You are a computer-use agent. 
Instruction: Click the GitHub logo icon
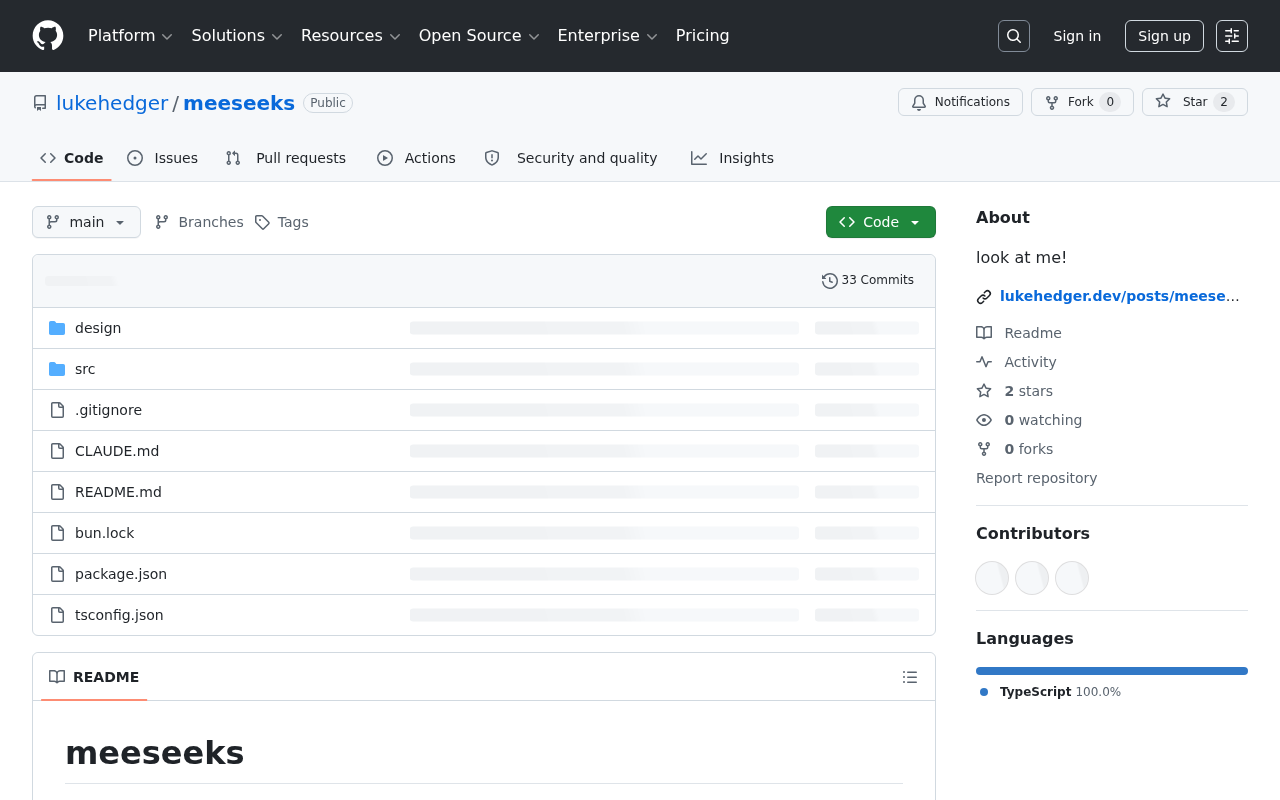[48, 36]
